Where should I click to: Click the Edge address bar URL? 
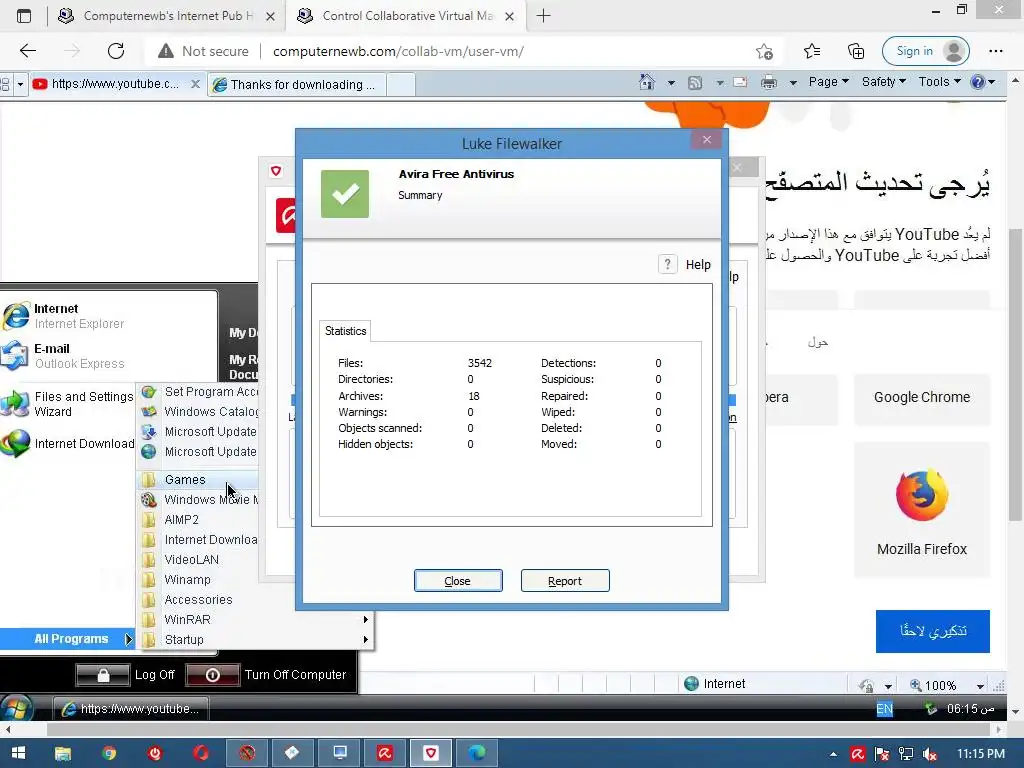tap(398, 51)
